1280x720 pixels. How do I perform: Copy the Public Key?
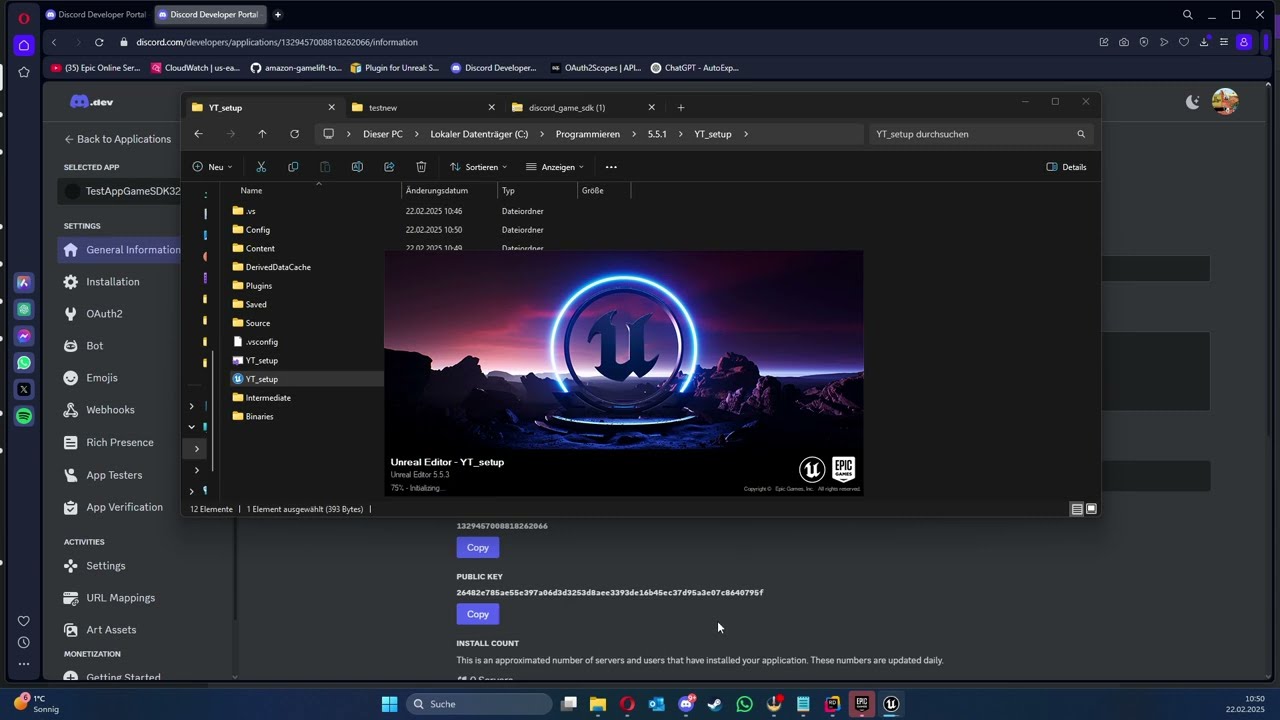coord(478,614)
